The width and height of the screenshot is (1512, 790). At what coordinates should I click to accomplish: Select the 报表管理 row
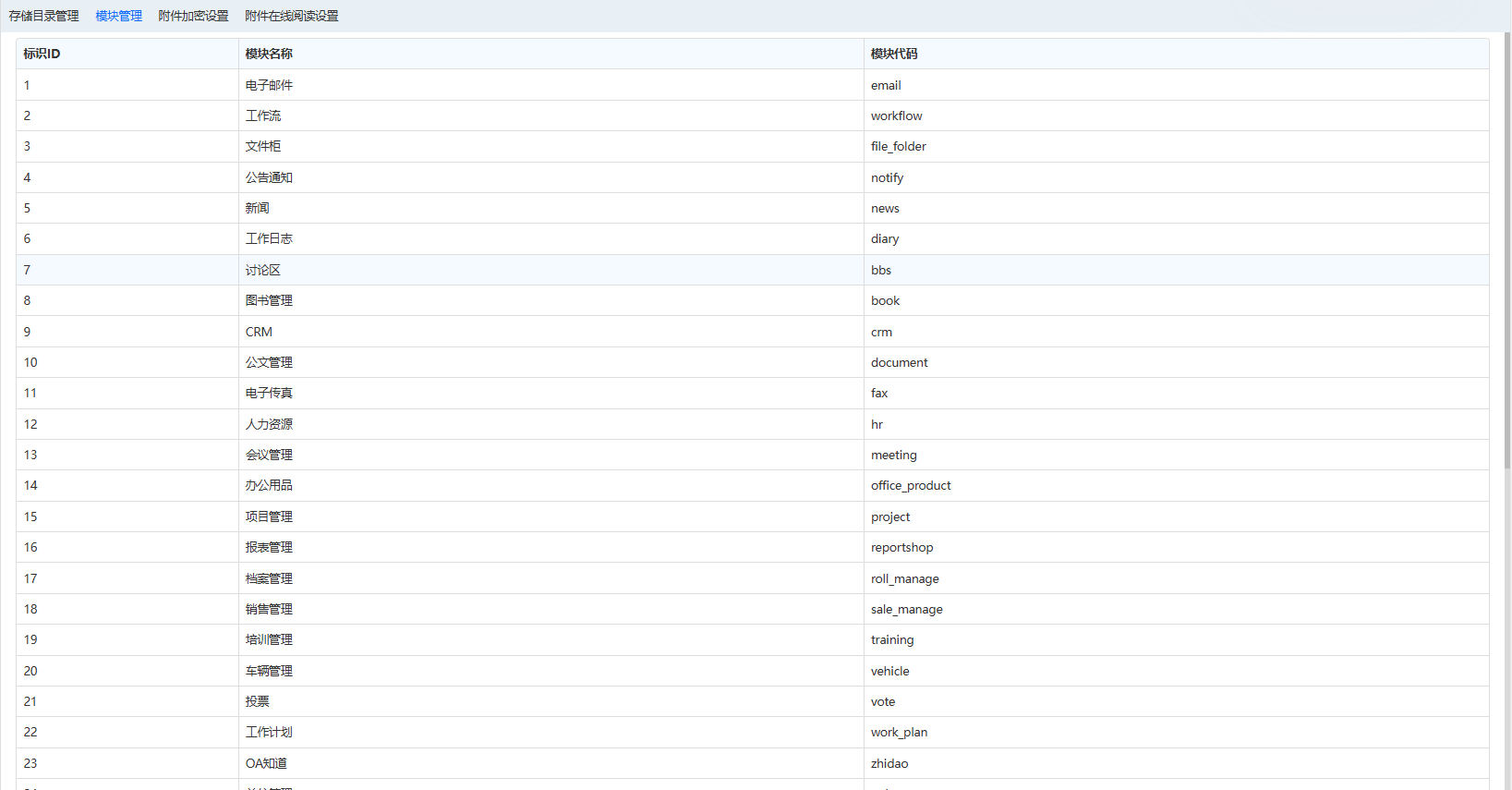click(x=269, y=547)
